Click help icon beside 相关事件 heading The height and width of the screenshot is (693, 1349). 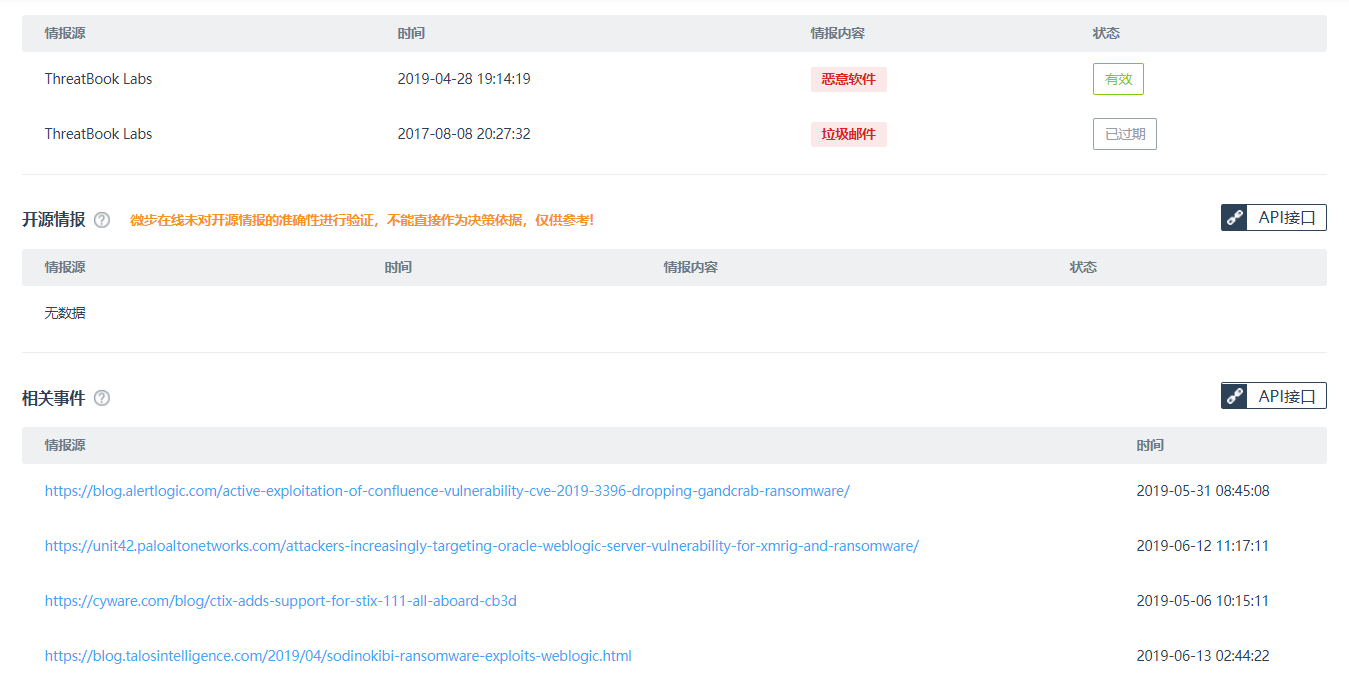102,398
